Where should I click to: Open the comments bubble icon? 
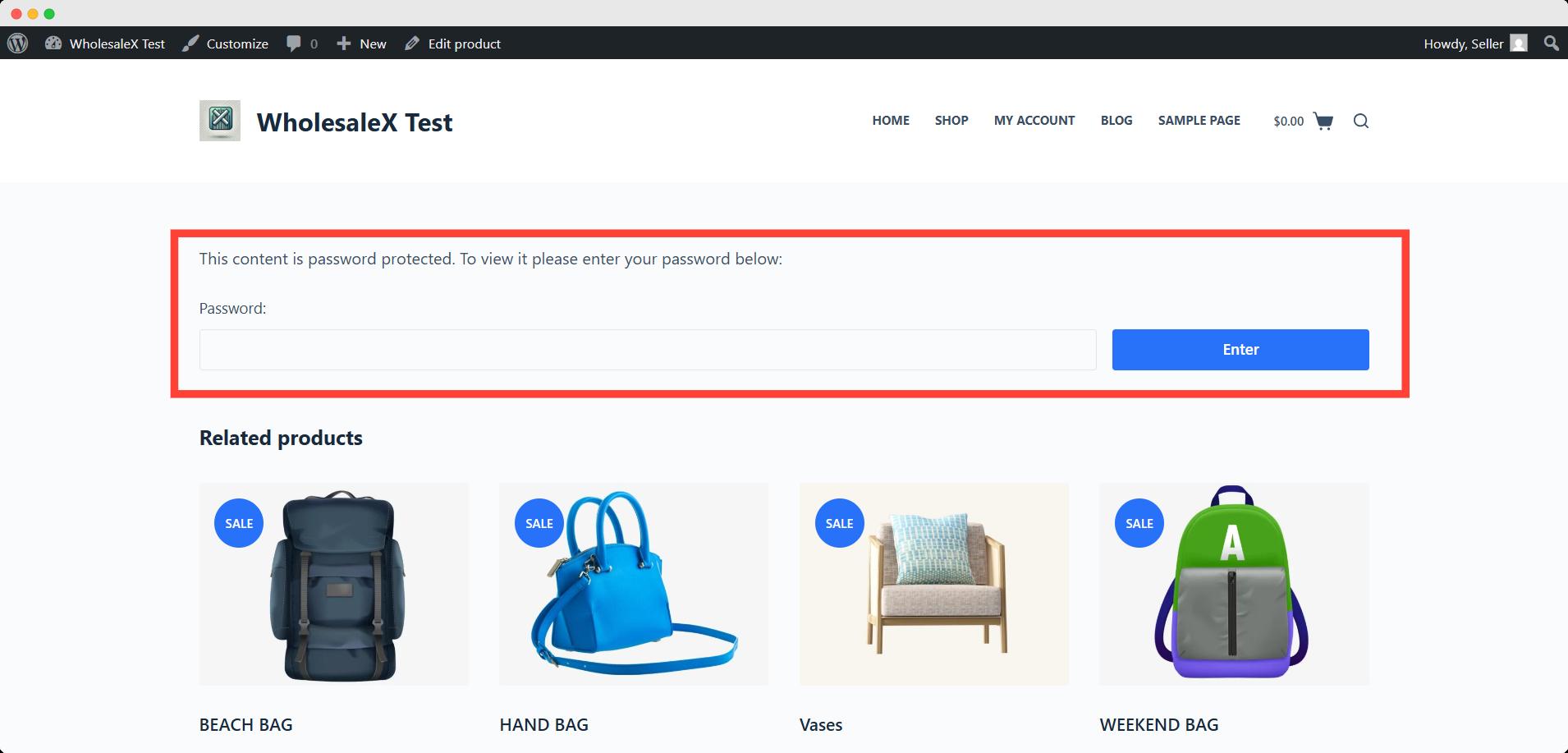293,44
